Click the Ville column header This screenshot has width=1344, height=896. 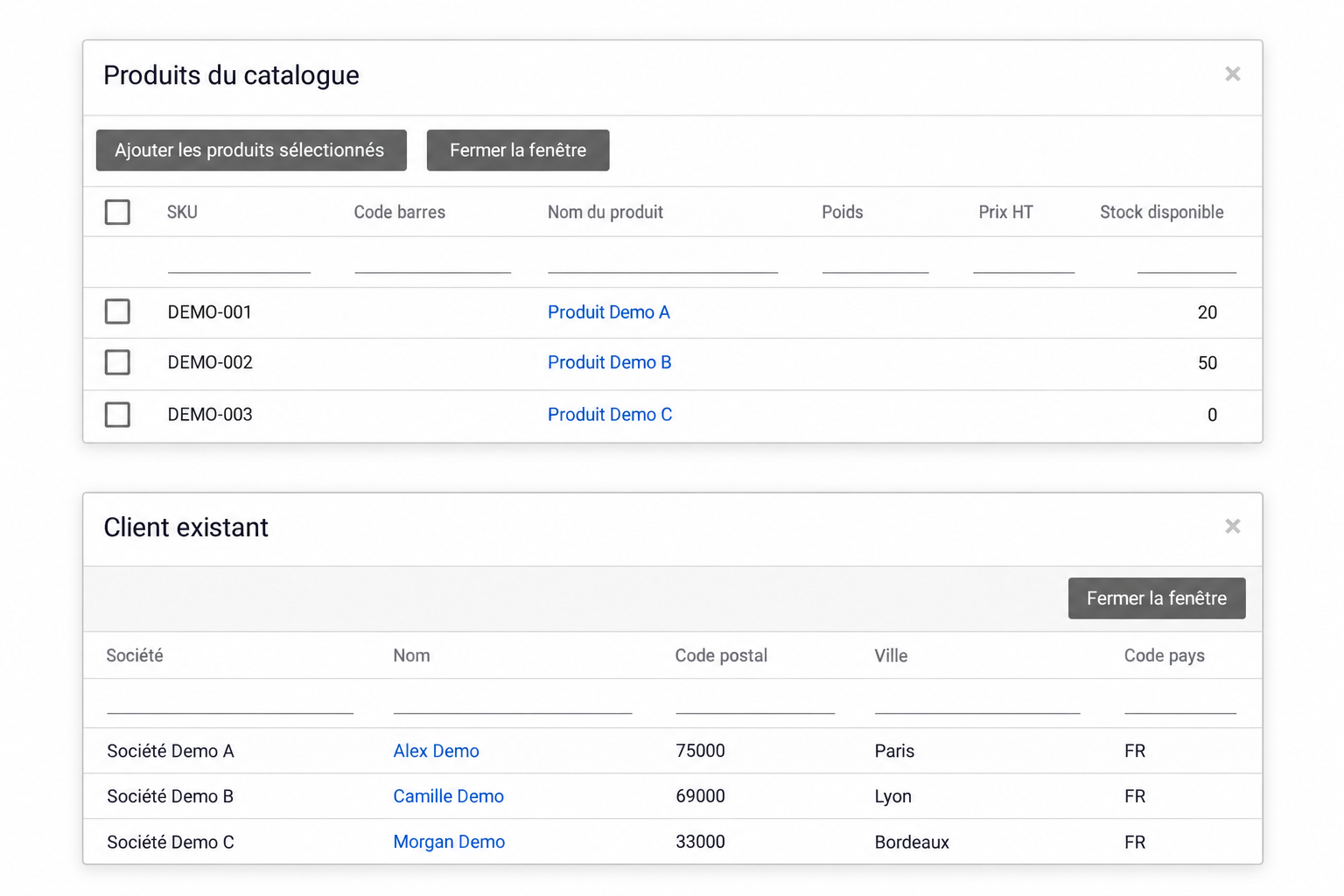pos(891,656)
